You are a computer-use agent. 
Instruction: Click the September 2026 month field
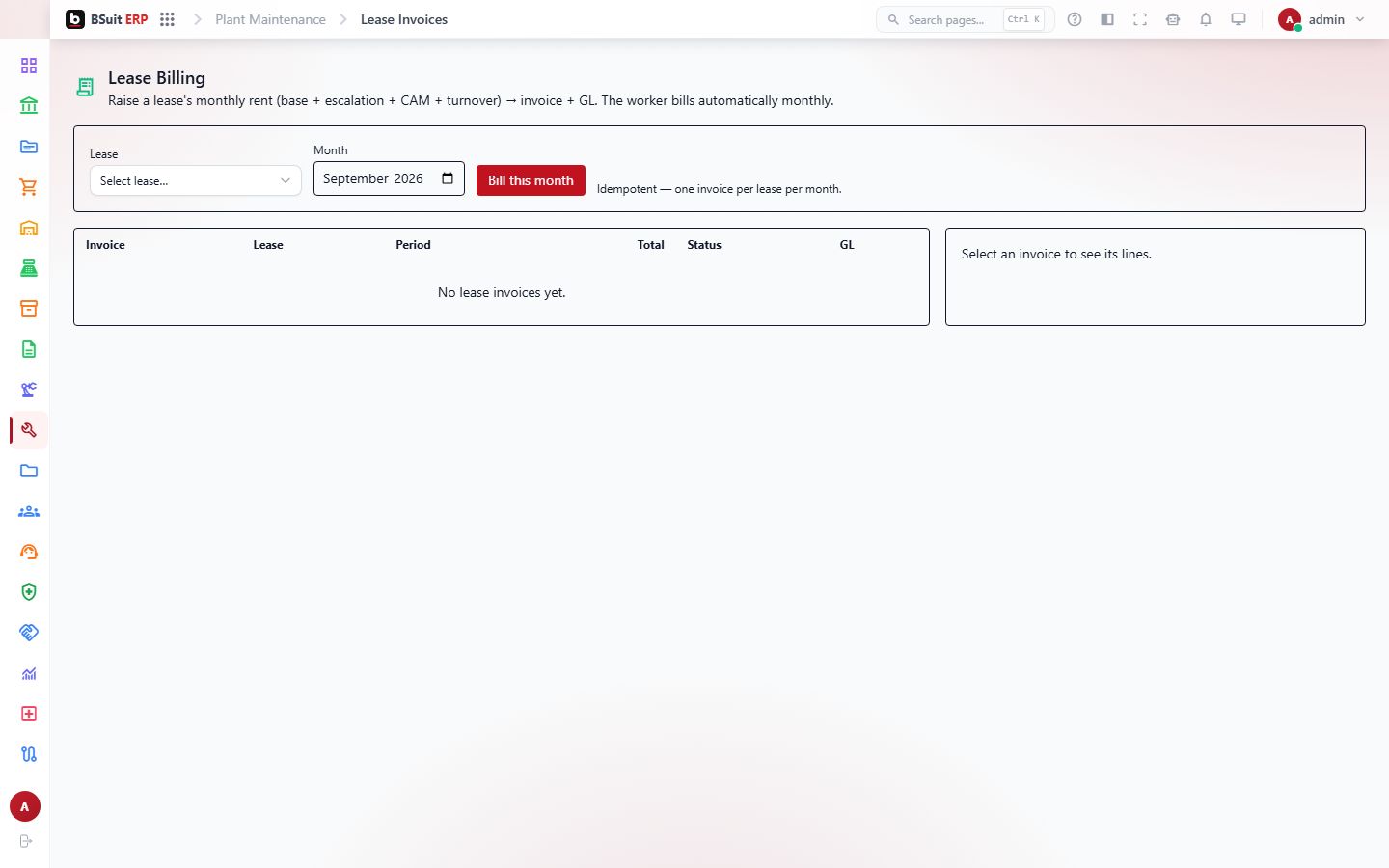click(x=389, y=178)
